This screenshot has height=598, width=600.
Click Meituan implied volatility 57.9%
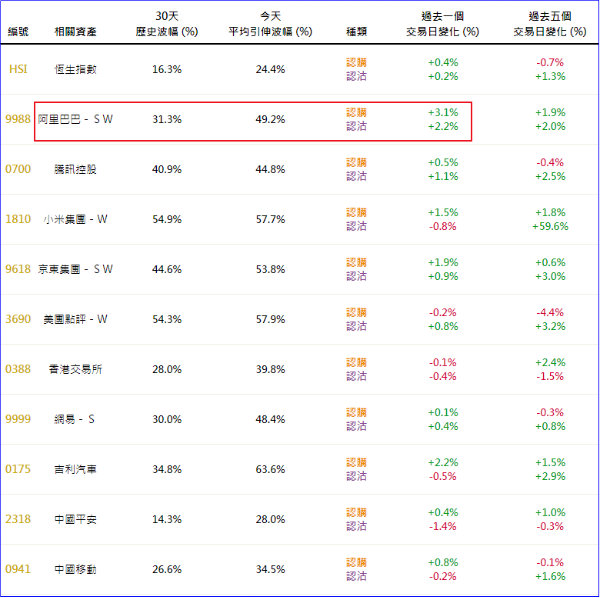[270, 319]
